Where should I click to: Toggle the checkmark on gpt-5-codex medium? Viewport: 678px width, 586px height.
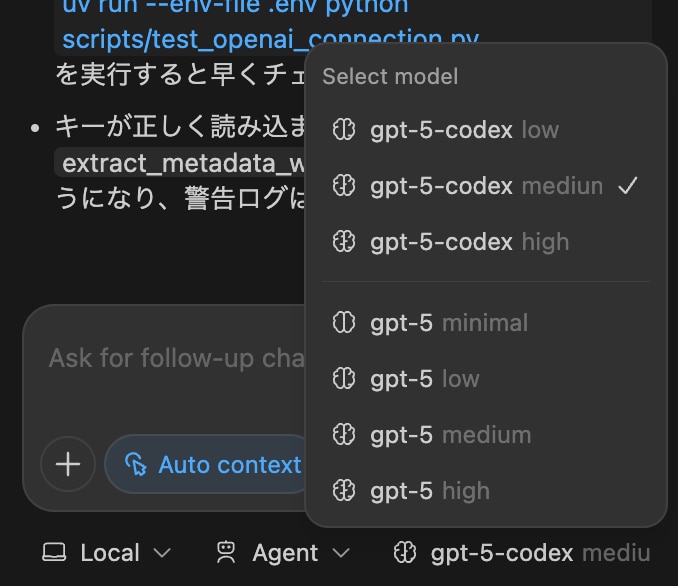pyautogui.click(x=628, y=186)
